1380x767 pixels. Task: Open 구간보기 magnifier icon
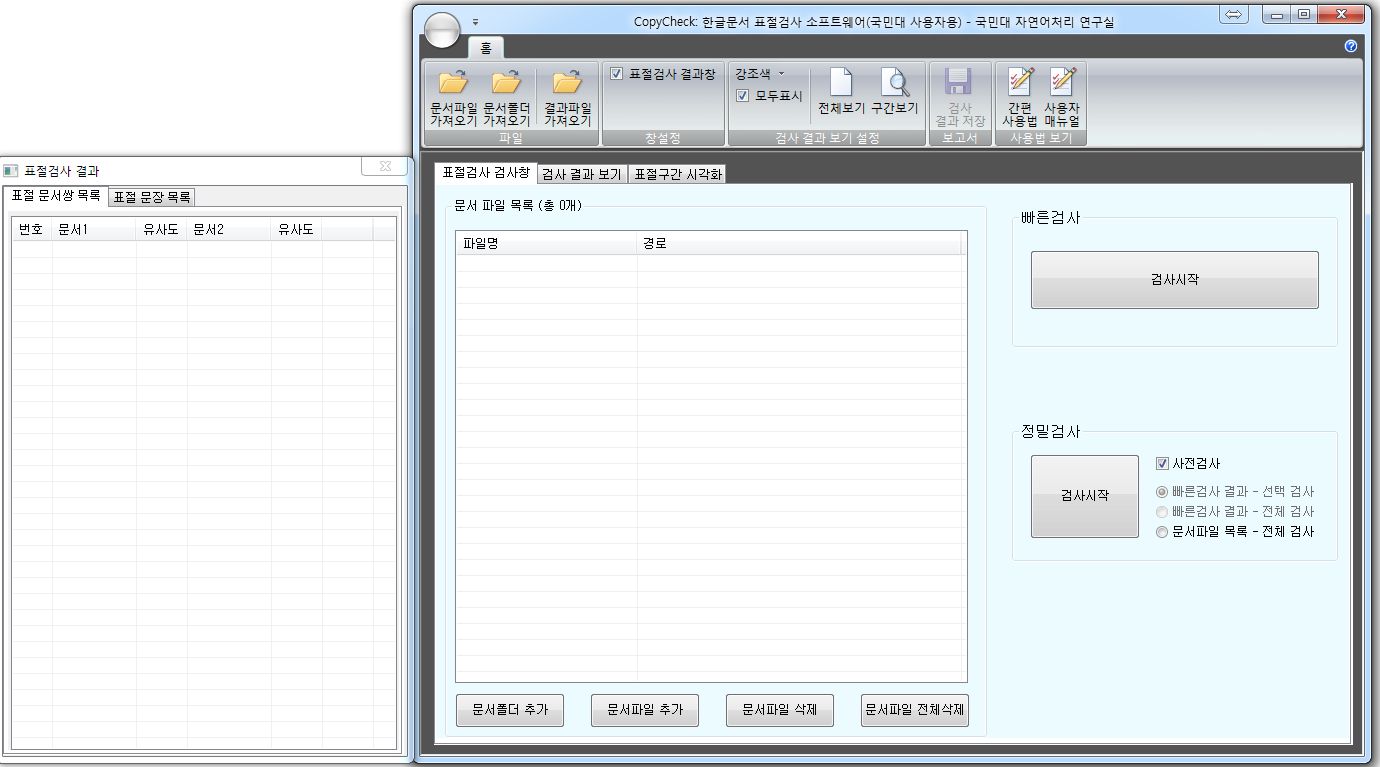[x=893, y=83]
